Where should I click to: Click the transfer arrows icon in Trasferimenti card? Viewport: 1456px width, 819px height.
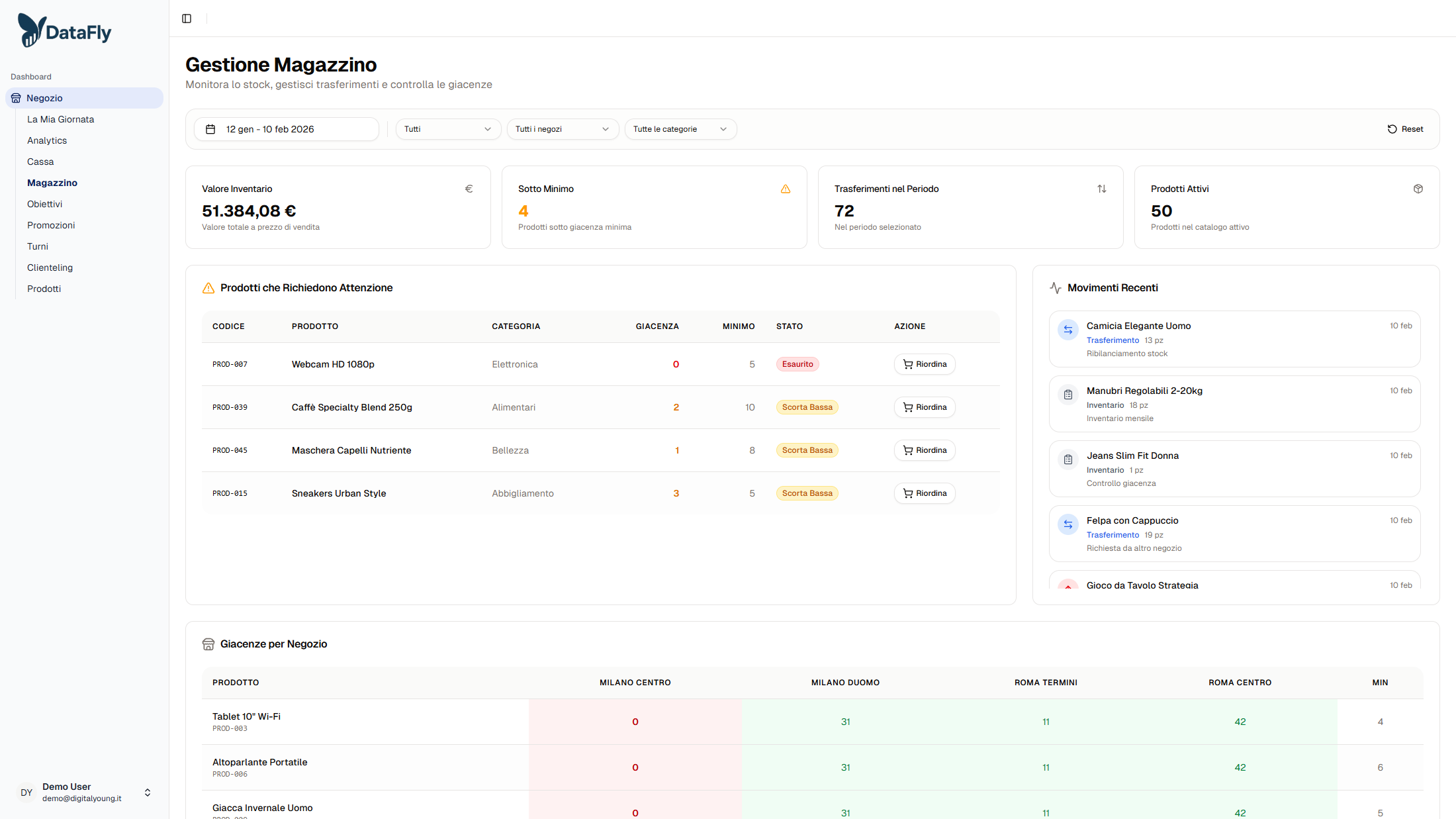click(x=1101, y=189)
